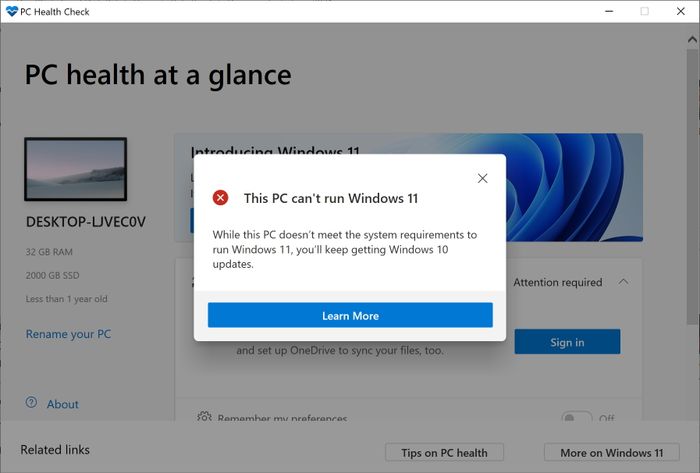Click the PC Health Check heart icon
700x473 pixels.
point(12,11)
